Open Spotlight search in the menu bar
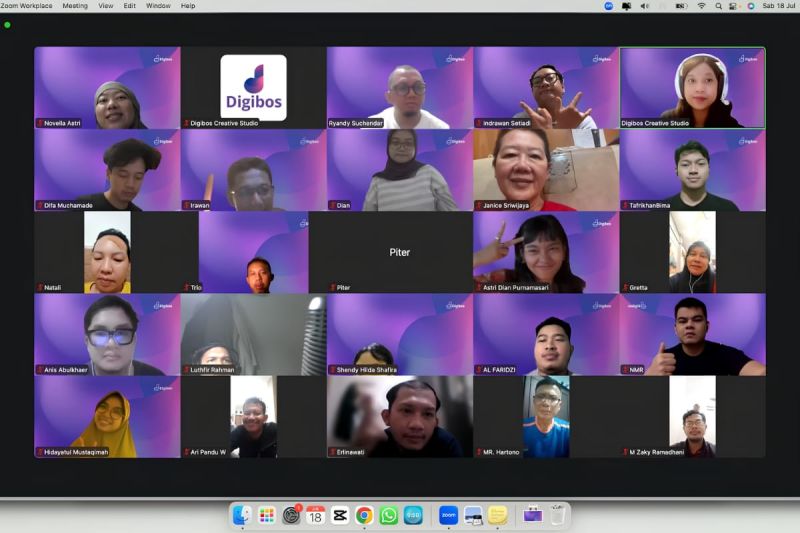The width and height of the screenshot is (800, 533). point(718,6)
